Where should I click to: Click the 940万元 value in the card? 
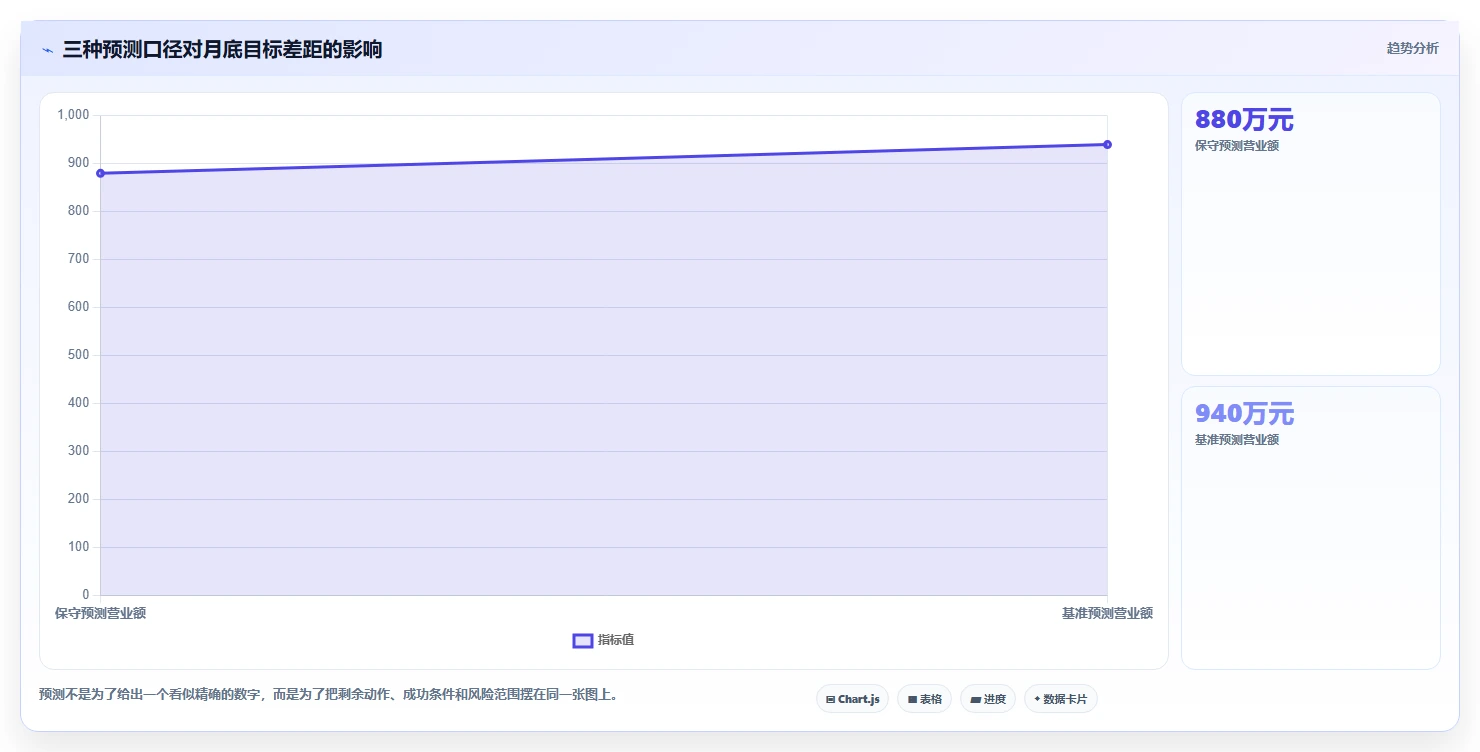coord(1244,413)
